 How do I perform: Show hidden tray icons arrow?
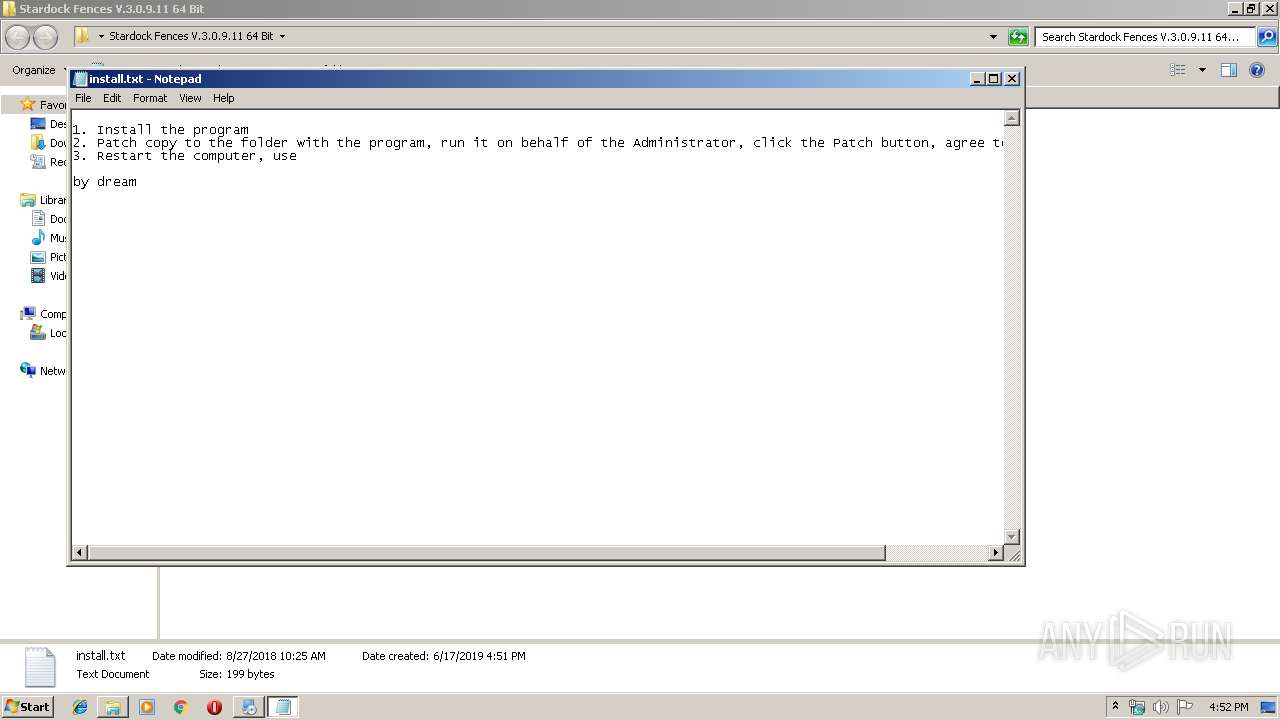(1116, 706)
